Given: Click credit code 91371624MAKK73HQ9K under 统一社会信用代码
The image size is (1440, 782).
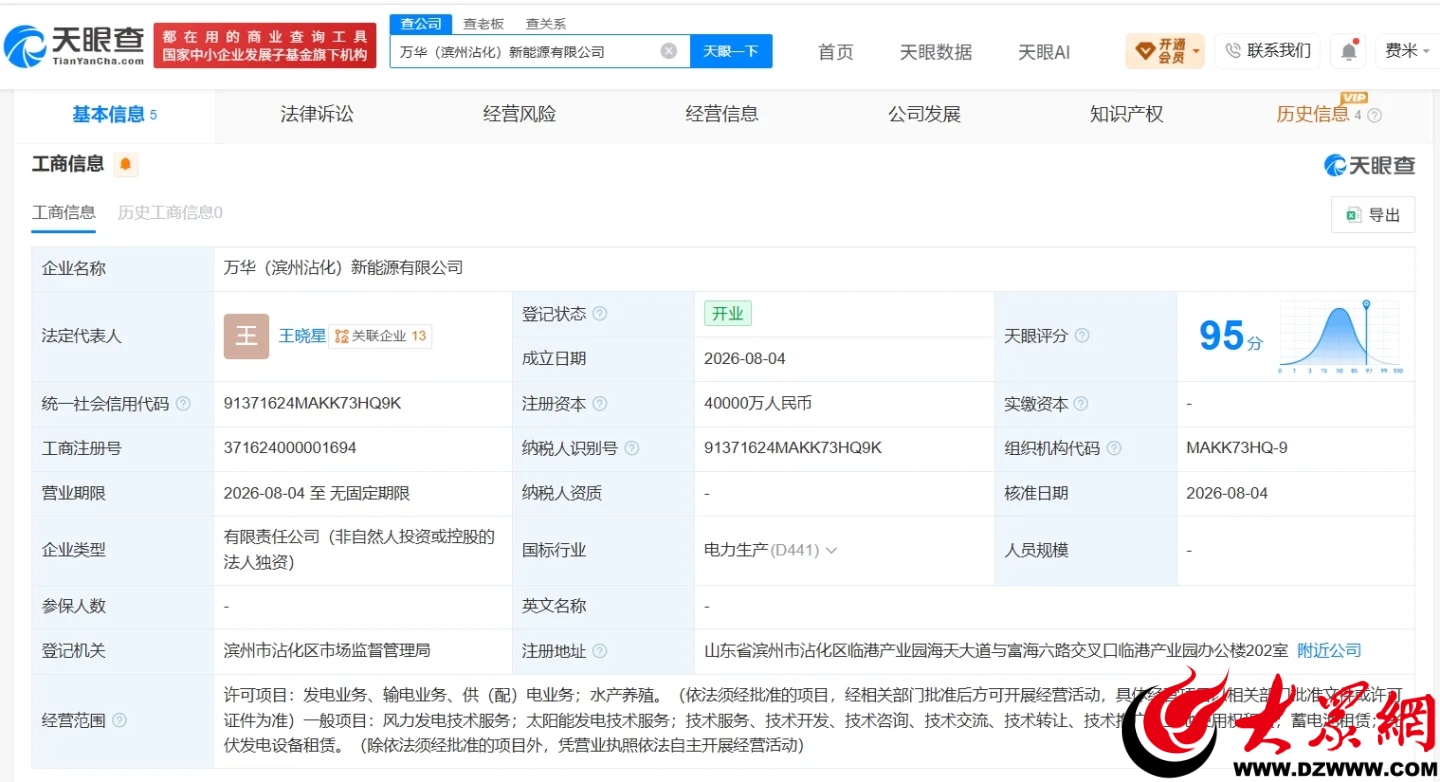Looking at the screenshot, I should (x=312, y=403).
